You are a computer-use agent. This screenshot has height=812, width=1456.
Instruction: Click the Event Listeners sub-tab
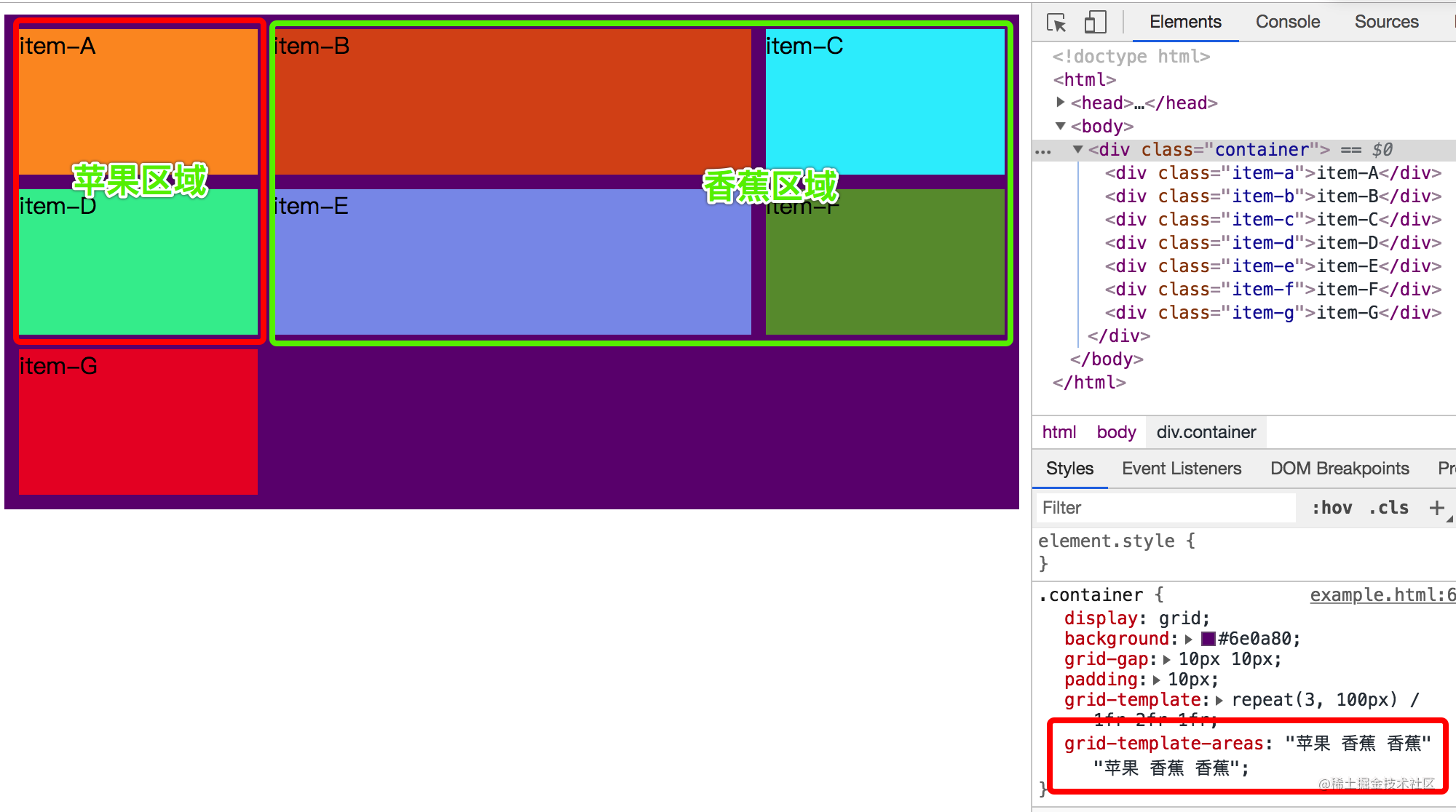pyautogui.click(x=1180, y=469)
